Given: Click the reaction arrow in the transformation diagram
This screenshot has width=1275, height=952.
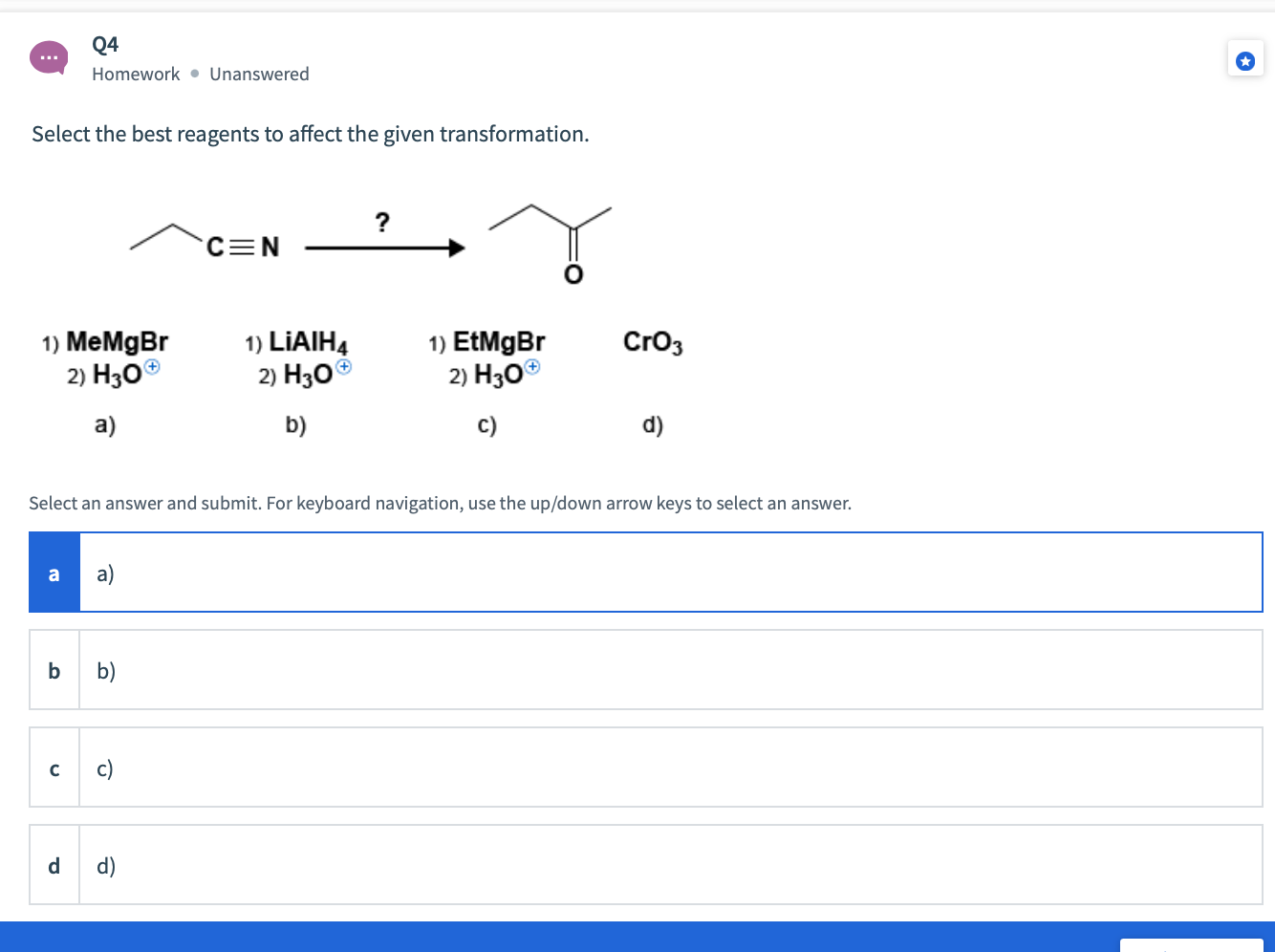Looking at the screenshot, I should click(x=382, y=248).
